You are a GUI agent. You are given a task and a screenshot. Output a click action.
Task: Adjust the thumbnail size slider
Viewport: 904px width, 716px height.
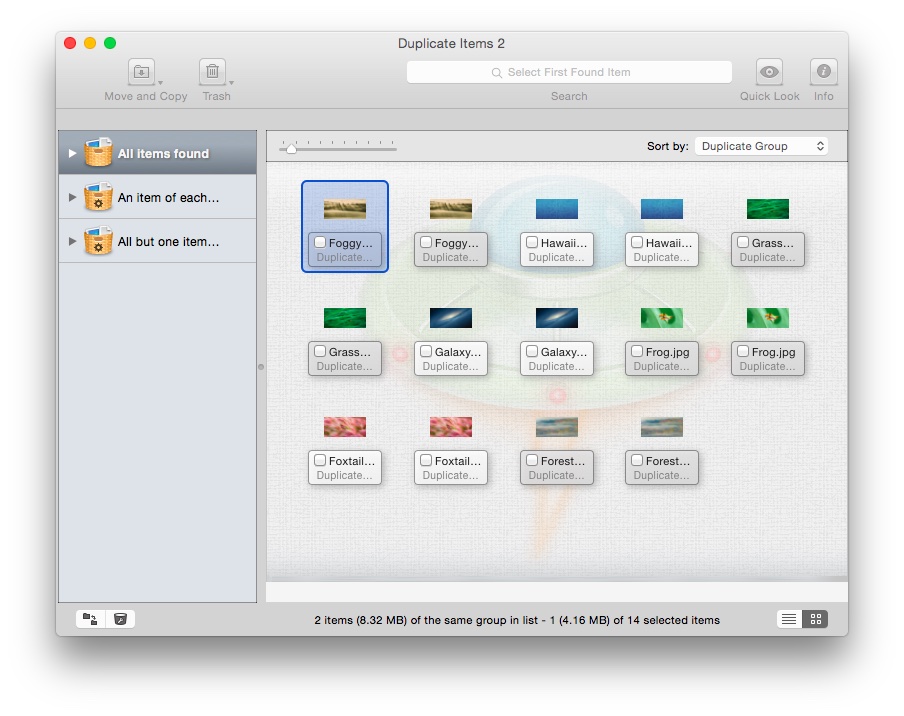click(291, 149)
